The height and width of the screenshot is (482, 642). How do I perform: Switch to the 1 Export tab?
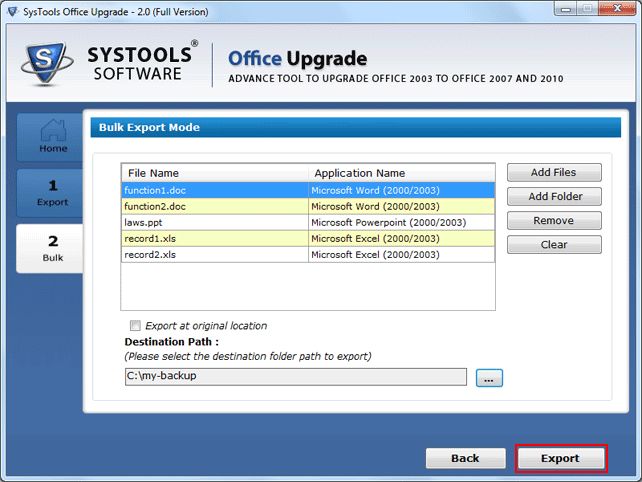50,193
